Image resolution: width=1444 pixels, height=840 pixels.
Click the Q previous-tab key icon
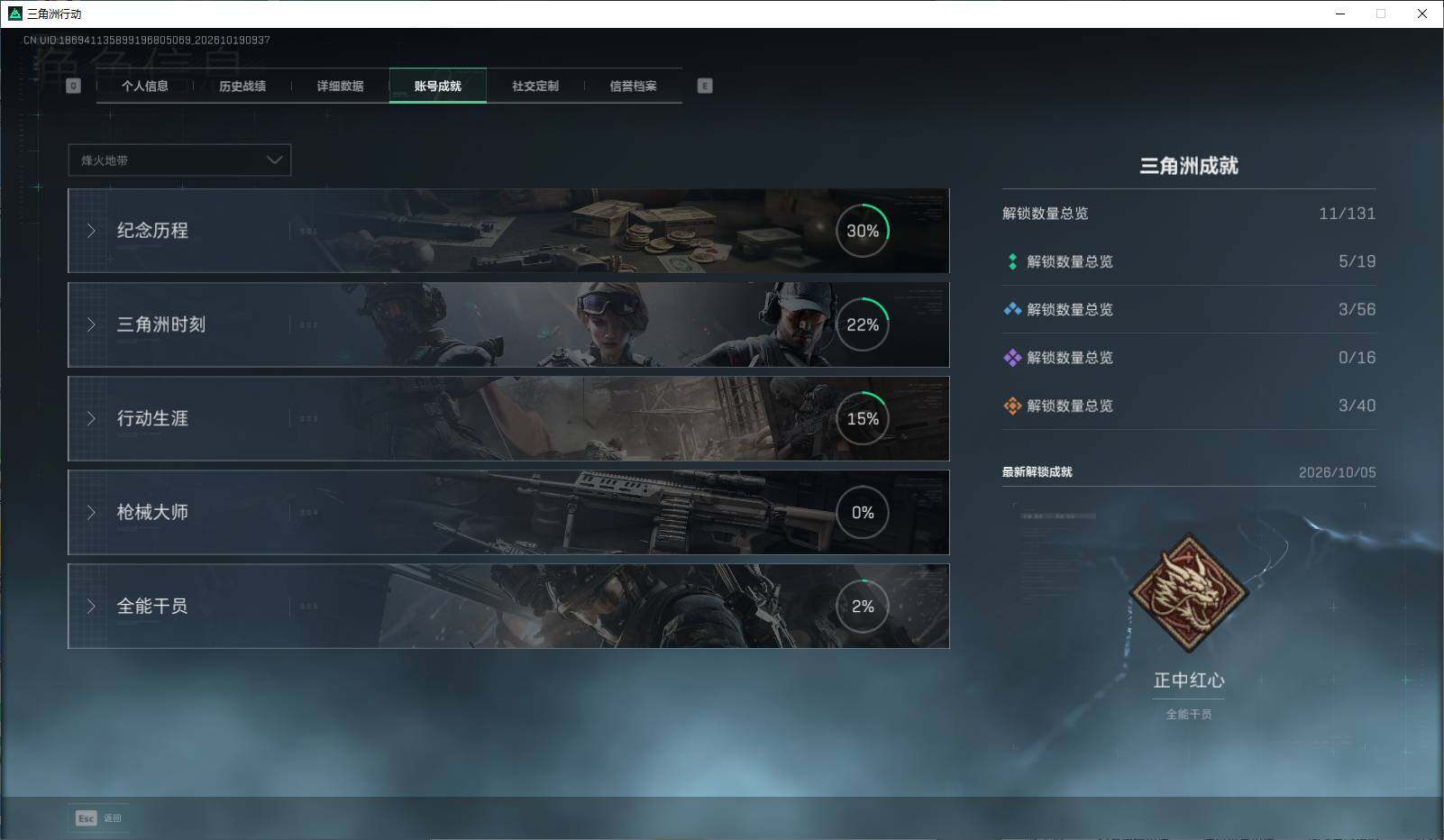coord(74,86)
